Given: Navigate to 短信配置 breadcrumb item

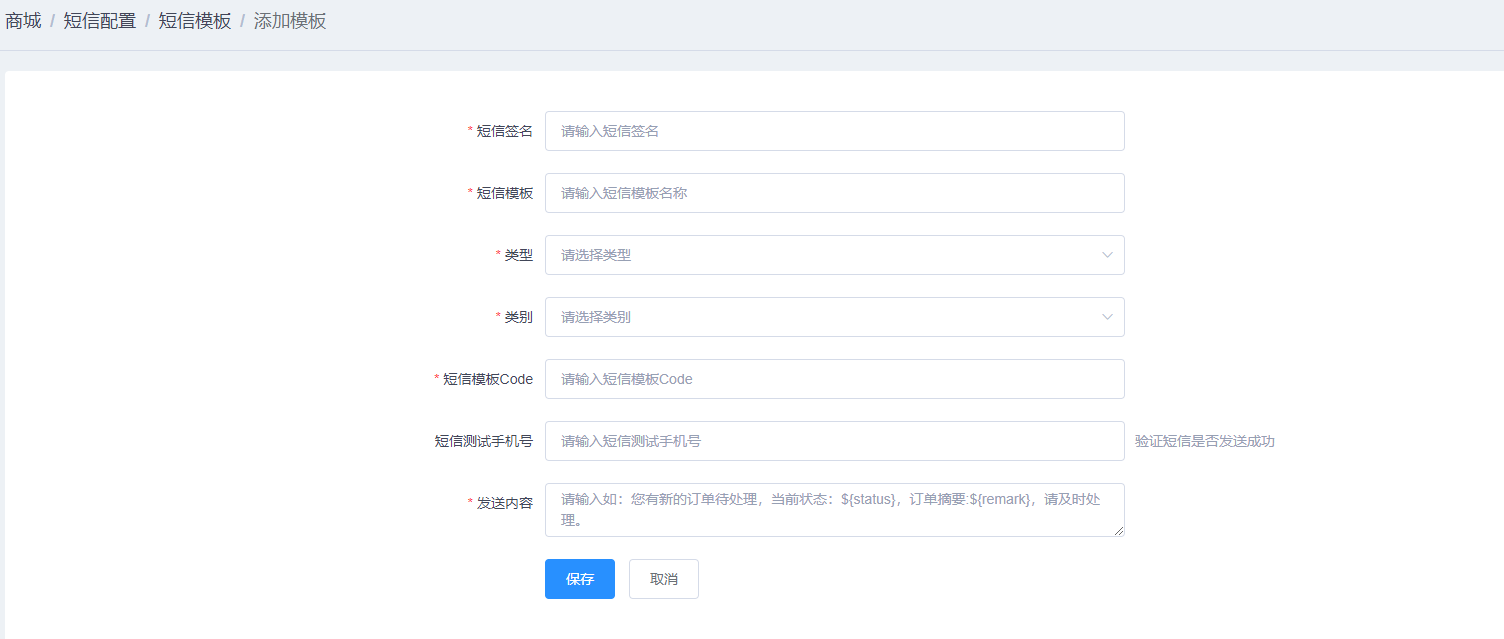Looking at the screenshot, I should point(100,21).
